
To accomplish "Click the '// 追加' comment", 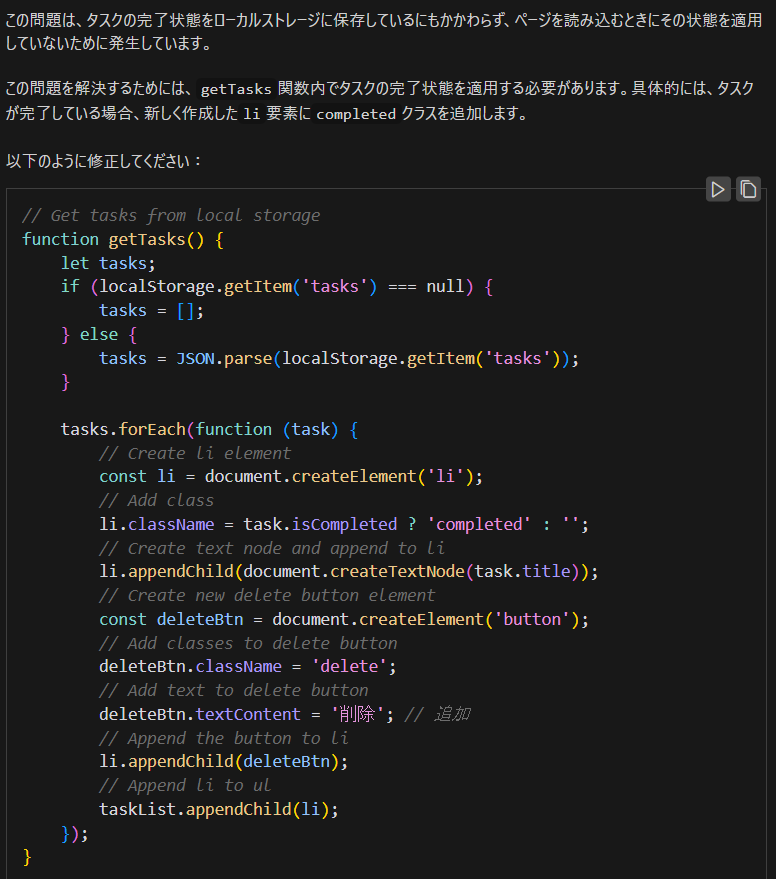I will [438, 714].
